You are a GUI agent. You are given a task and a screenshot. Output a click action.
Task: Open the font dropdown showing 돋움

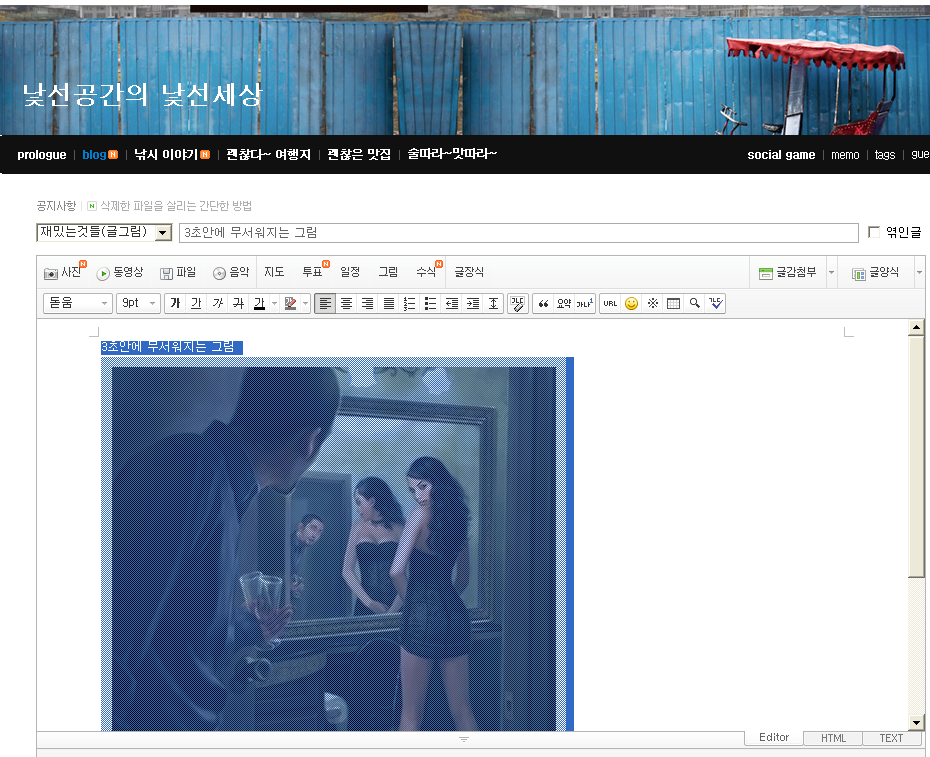pyautogui.click(x=78, y=303)
